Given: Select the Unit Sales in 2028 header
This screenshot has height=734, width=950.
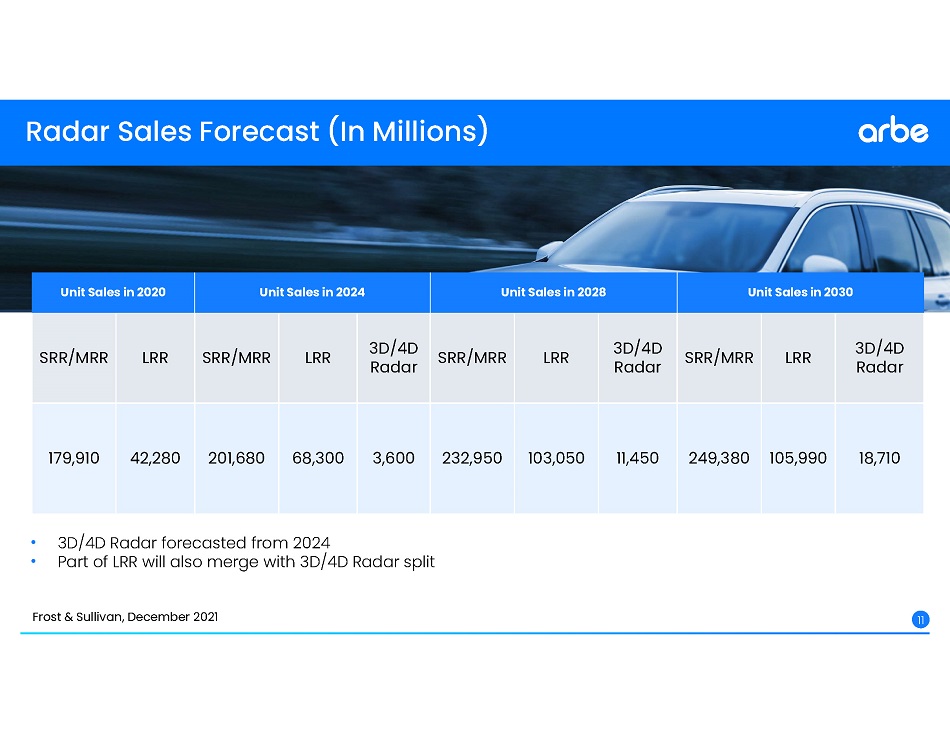Looking at the screenshot, I should [x=553, y=292].
